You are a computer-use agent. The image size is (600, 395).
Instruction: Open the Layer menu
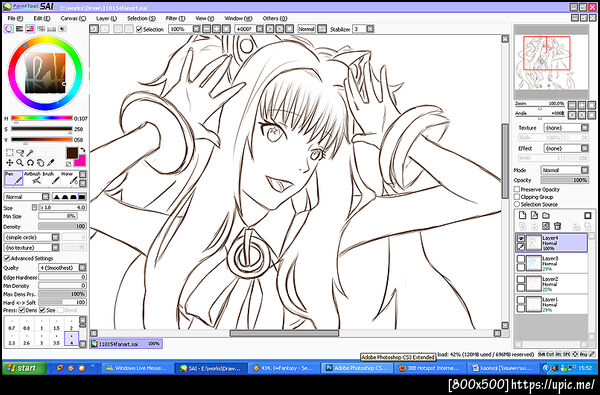click(106, 18)
